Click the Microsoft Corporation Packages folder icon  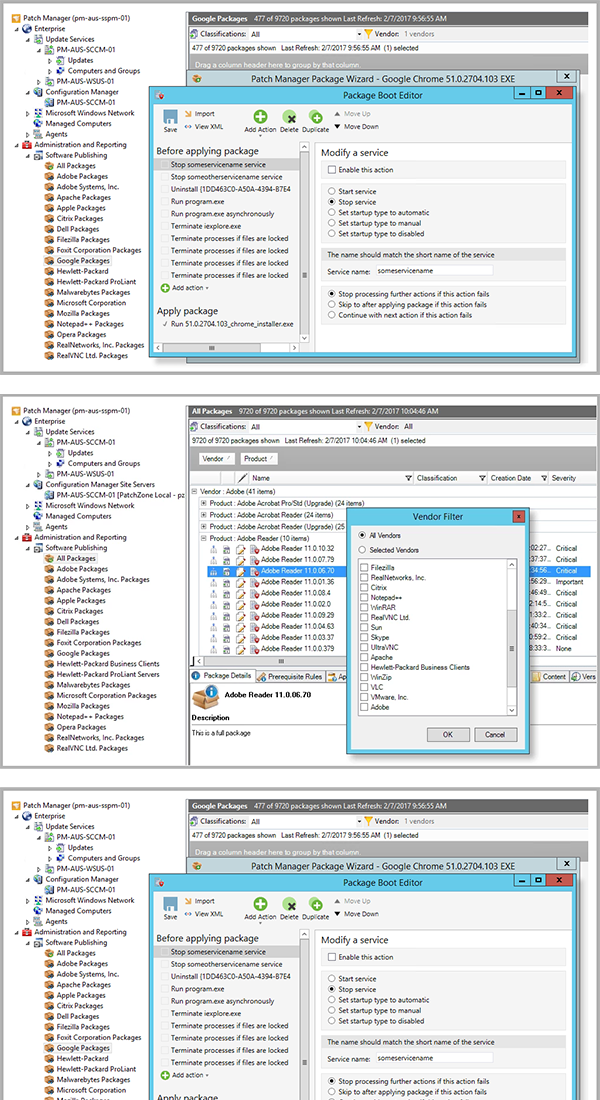[50, 695]
